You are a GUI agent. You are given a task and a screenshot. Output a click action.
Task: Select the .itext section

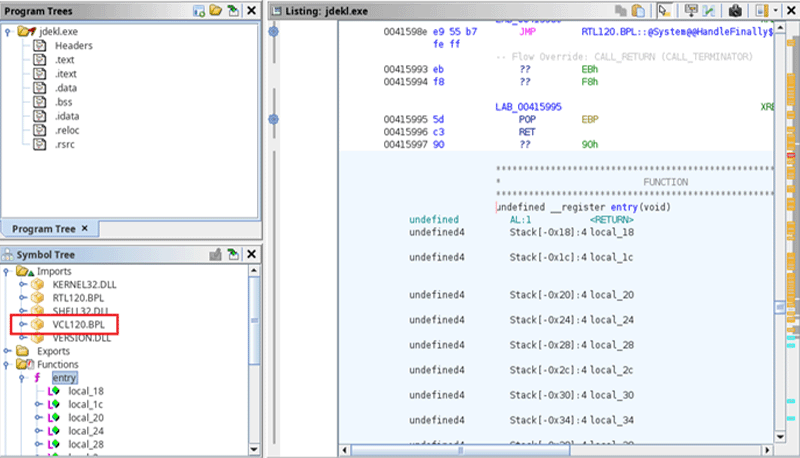[66, 74]
